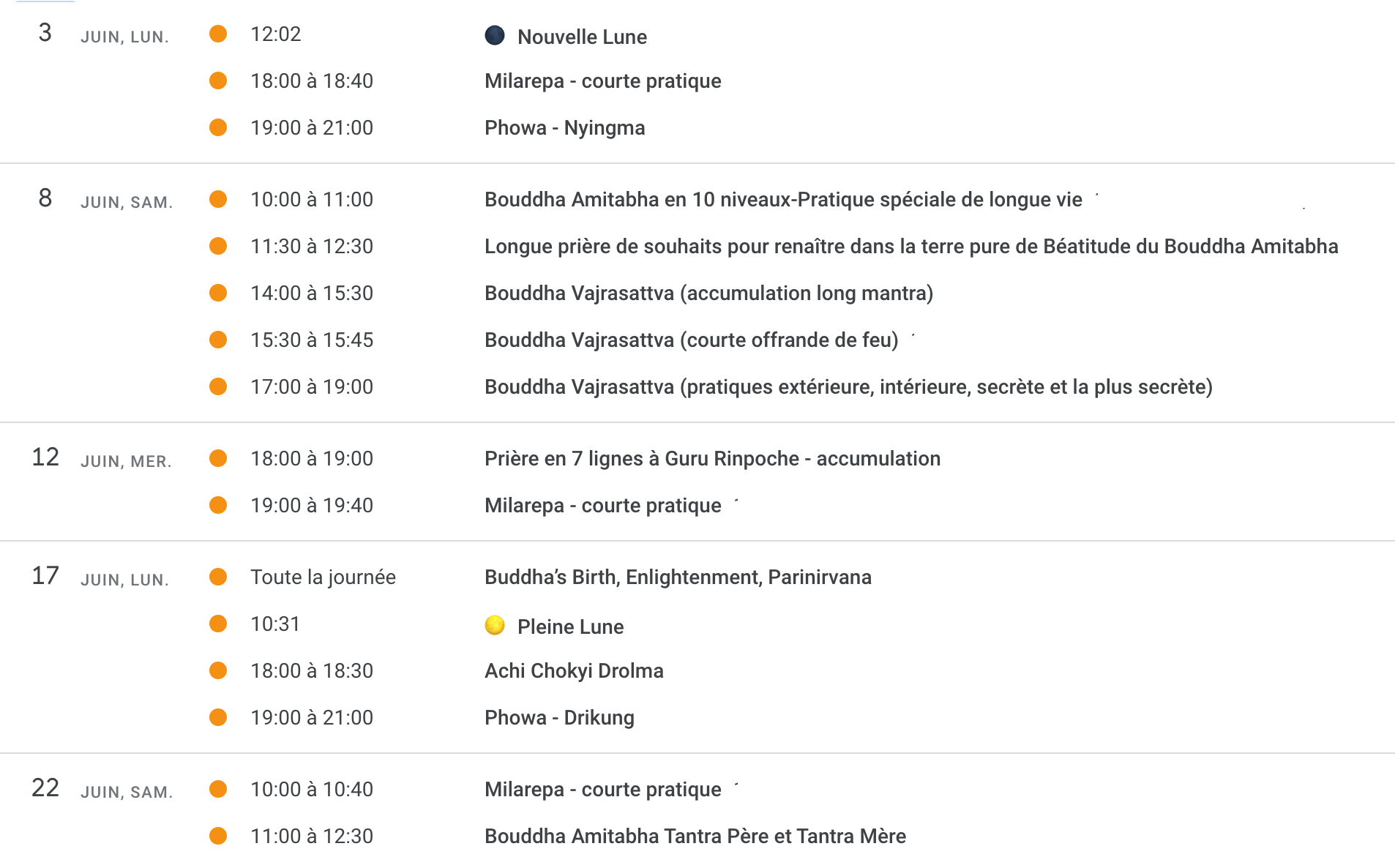Click the orange dot for the 12:02 event
The width and height of the screenshot is (1395, 868).
click(x=218, y=34)
